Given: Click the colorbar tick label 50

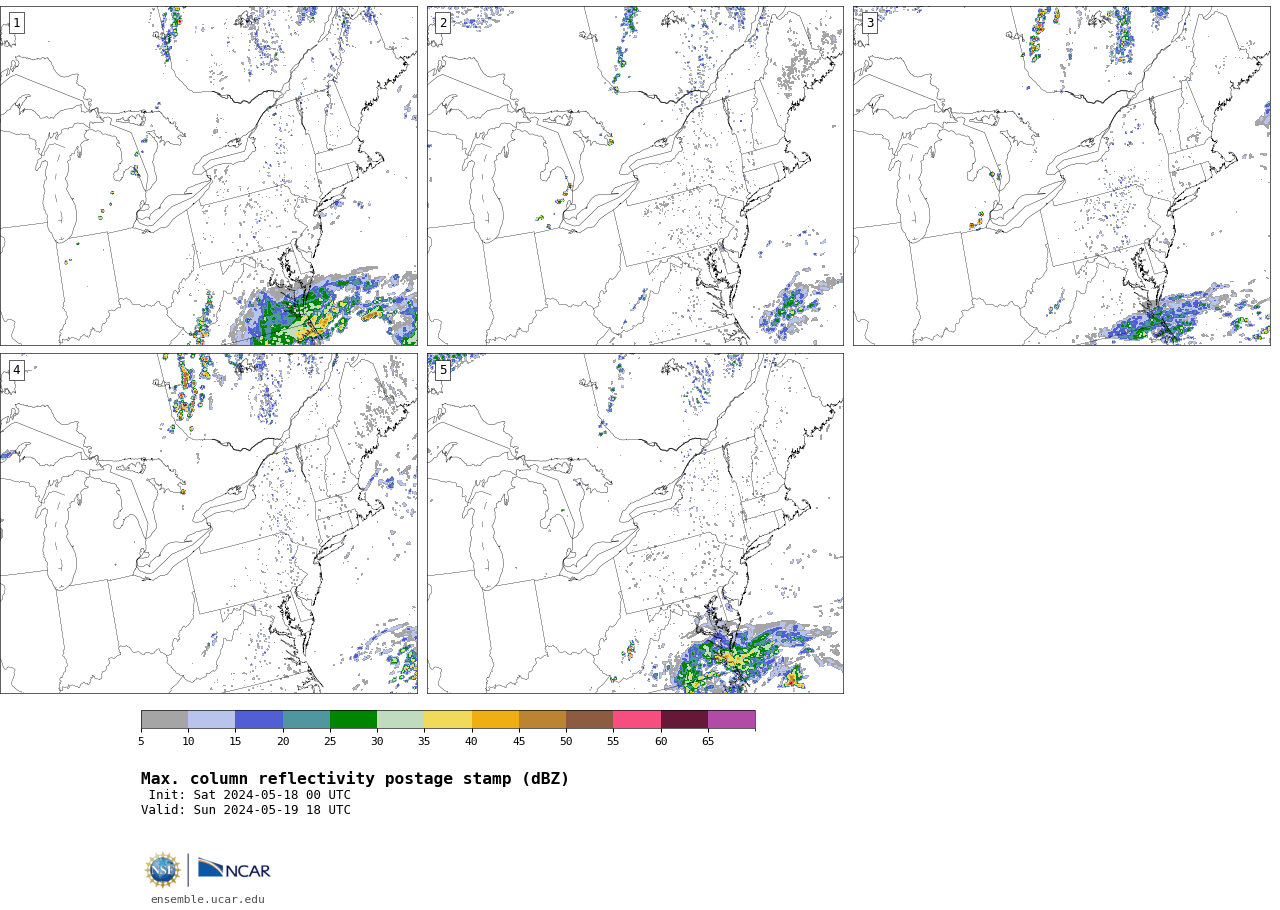Looking at the screenshot, I should point(566,742).
